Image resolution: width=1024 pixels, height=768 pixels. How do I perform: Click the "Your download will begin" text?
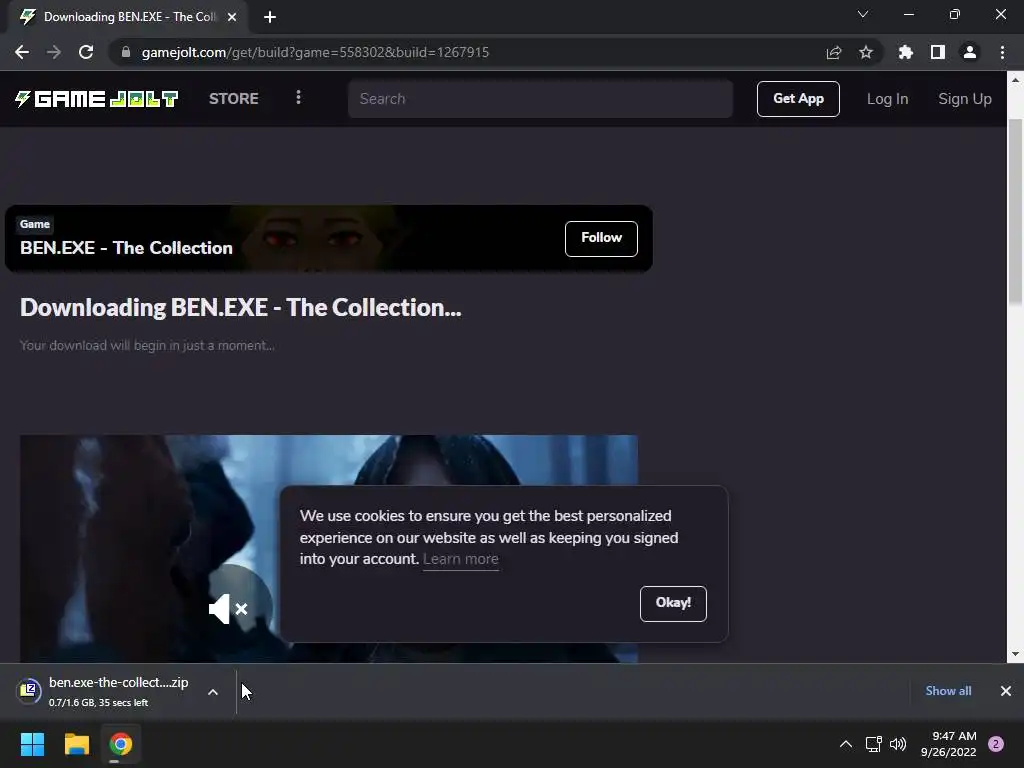tap(147, 345)
